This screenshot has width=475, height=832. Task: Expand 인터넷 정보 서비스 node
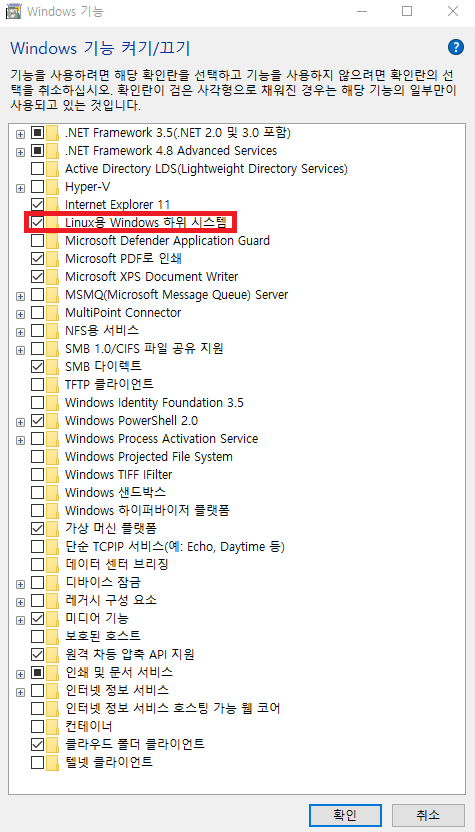tap(20, 691)
